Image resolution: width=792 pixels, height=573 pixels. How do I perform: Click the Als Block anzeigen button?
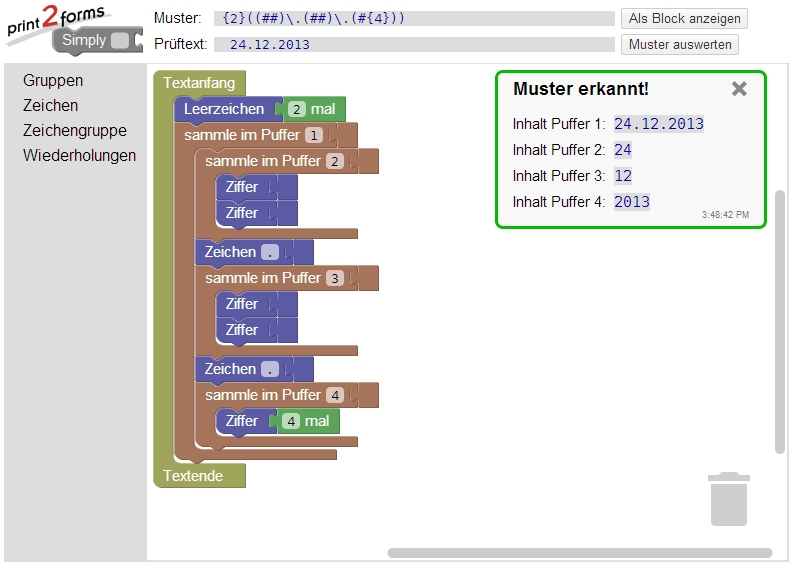click(x=684, y=19)
